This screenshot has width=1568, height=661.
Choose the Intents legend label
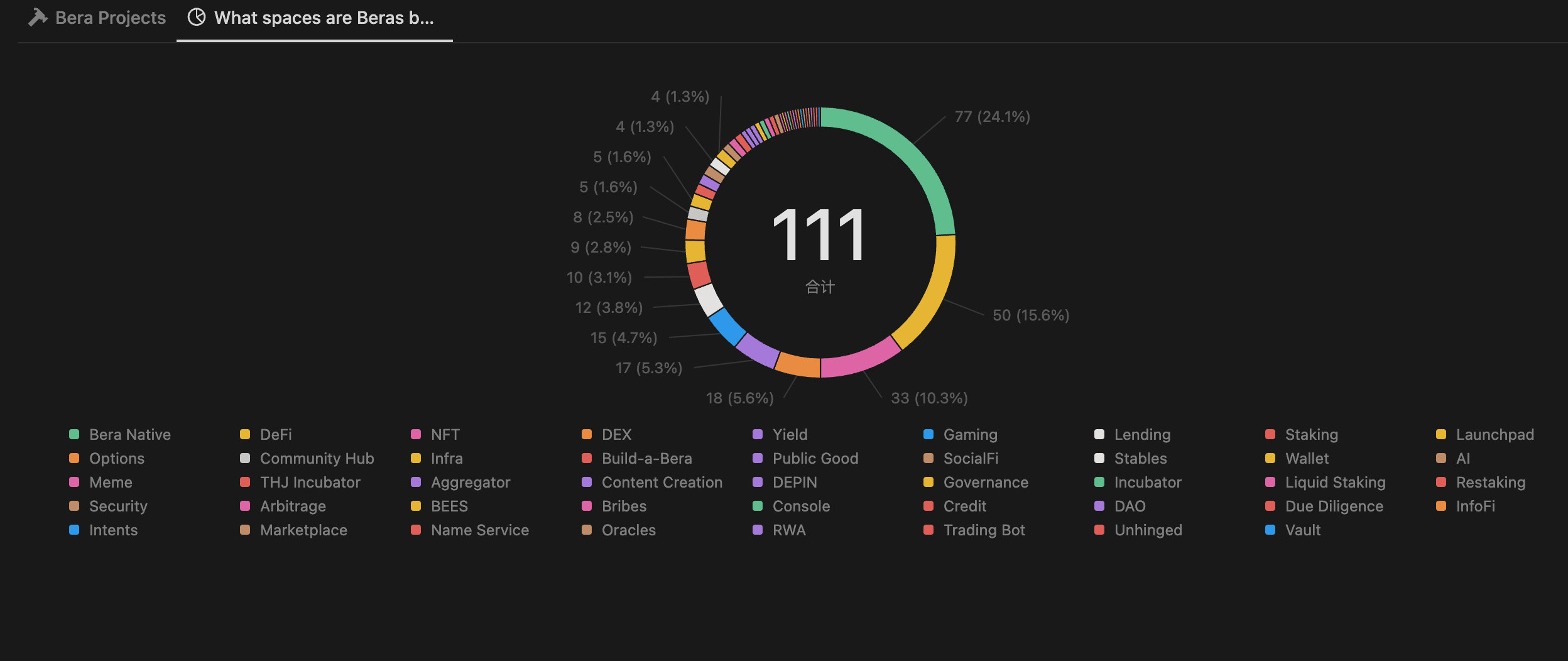[113, 530]
